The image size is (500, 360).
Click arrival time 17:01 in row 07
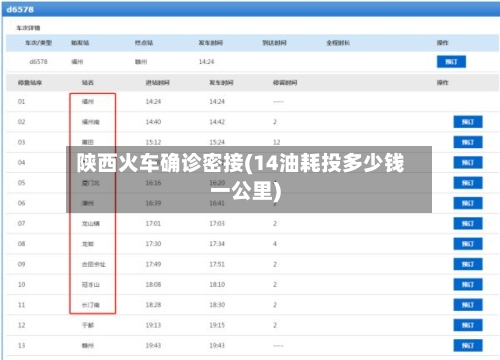153,224
